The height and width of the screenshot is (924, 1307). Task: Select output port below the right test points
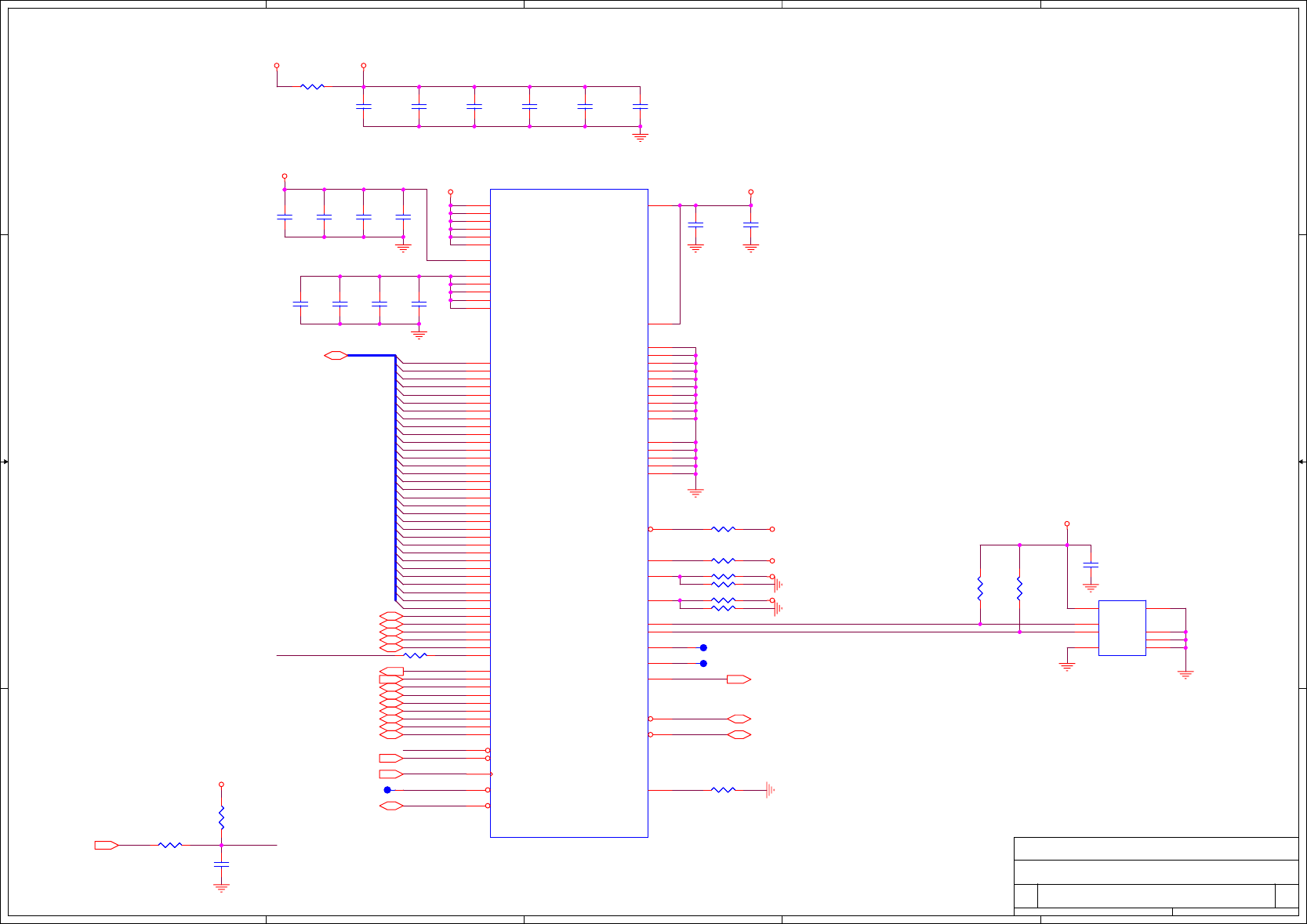(x=739, y=679)
